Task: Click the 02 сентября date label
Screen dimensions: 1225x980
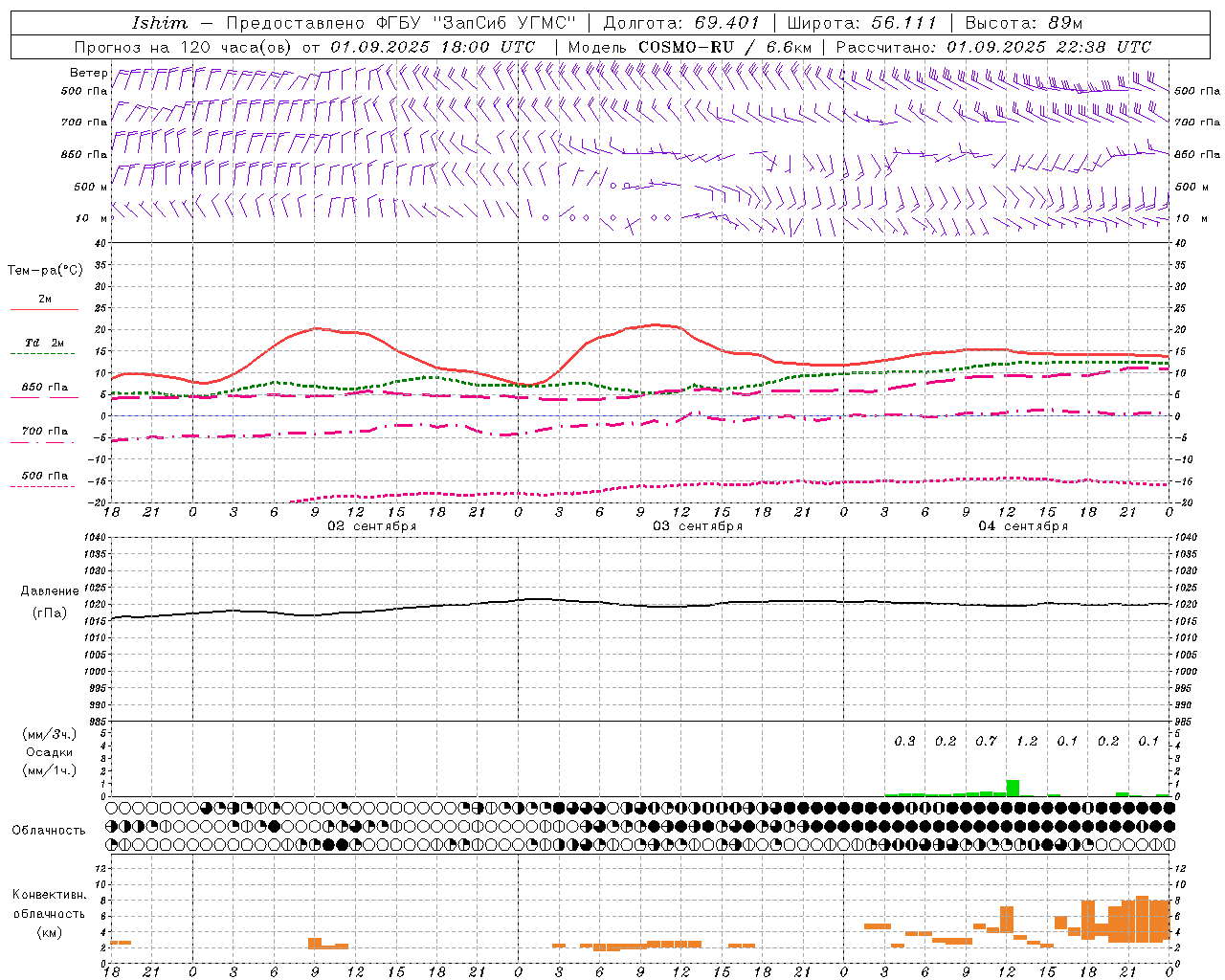Action: 372,526
